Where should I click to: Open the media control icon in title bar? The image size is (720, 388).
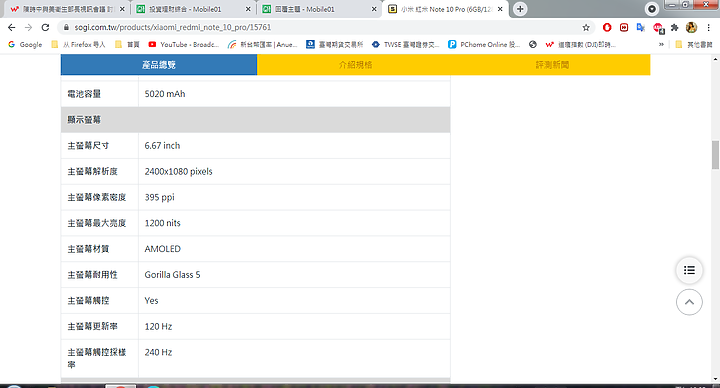tap(652, 9)
